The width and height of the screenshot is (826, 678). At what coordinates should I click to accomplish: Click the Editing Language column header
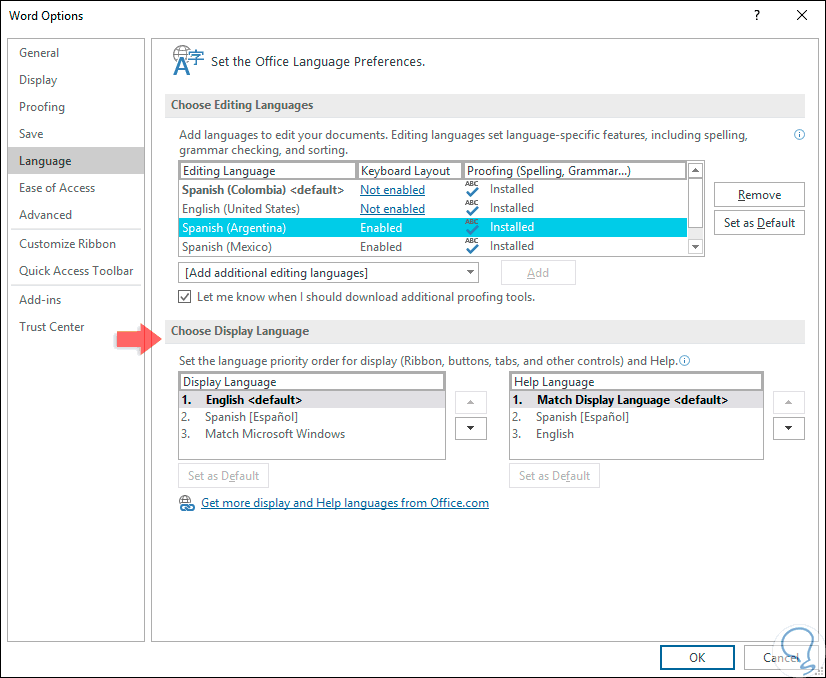click(268, 171)
